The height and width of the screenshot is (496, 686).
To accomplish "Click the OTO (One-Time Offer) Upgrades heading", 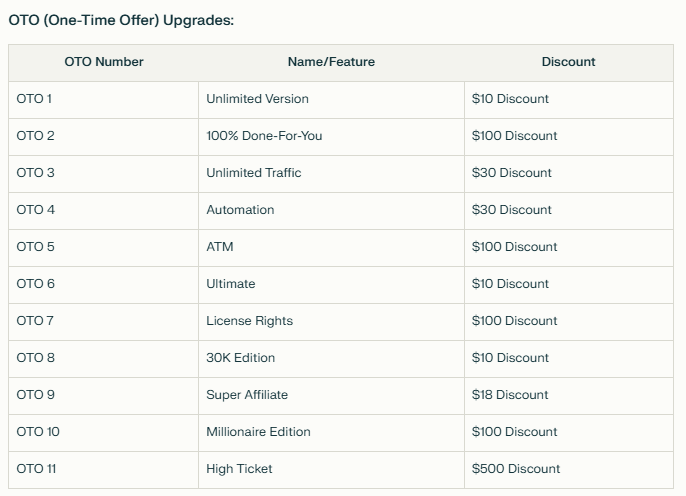I will pos(121,20).
